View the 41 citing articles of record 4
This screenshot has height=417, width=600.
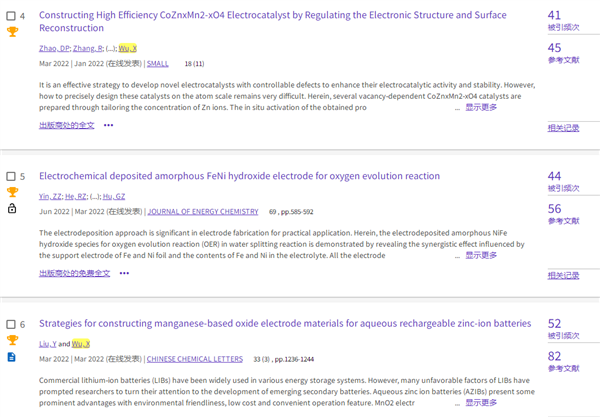click(554, 15)
